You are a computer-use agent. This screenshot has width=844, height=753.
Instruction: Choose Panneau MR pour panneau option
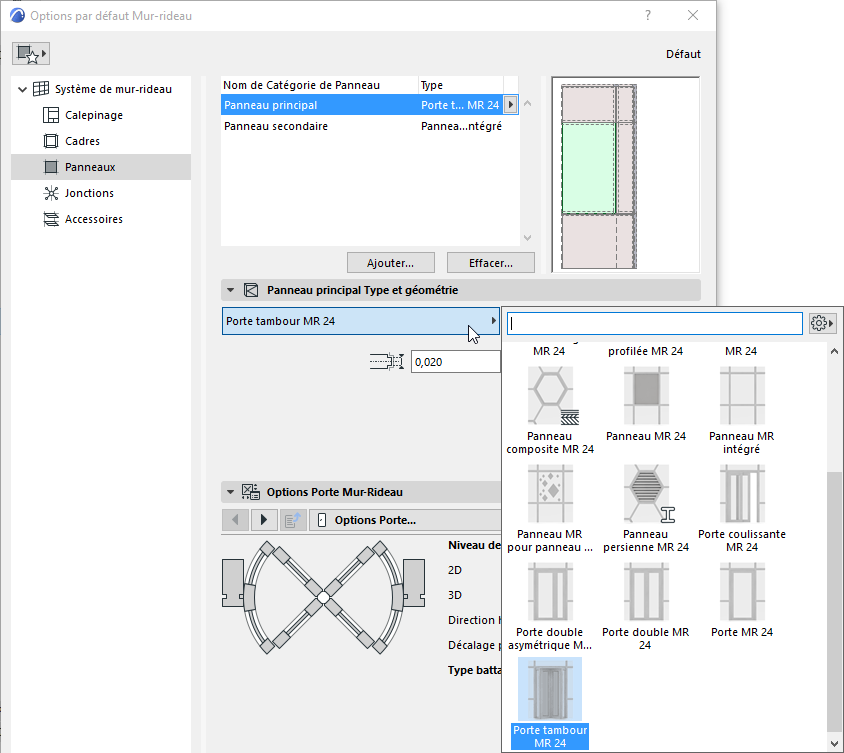pos(550,509)
